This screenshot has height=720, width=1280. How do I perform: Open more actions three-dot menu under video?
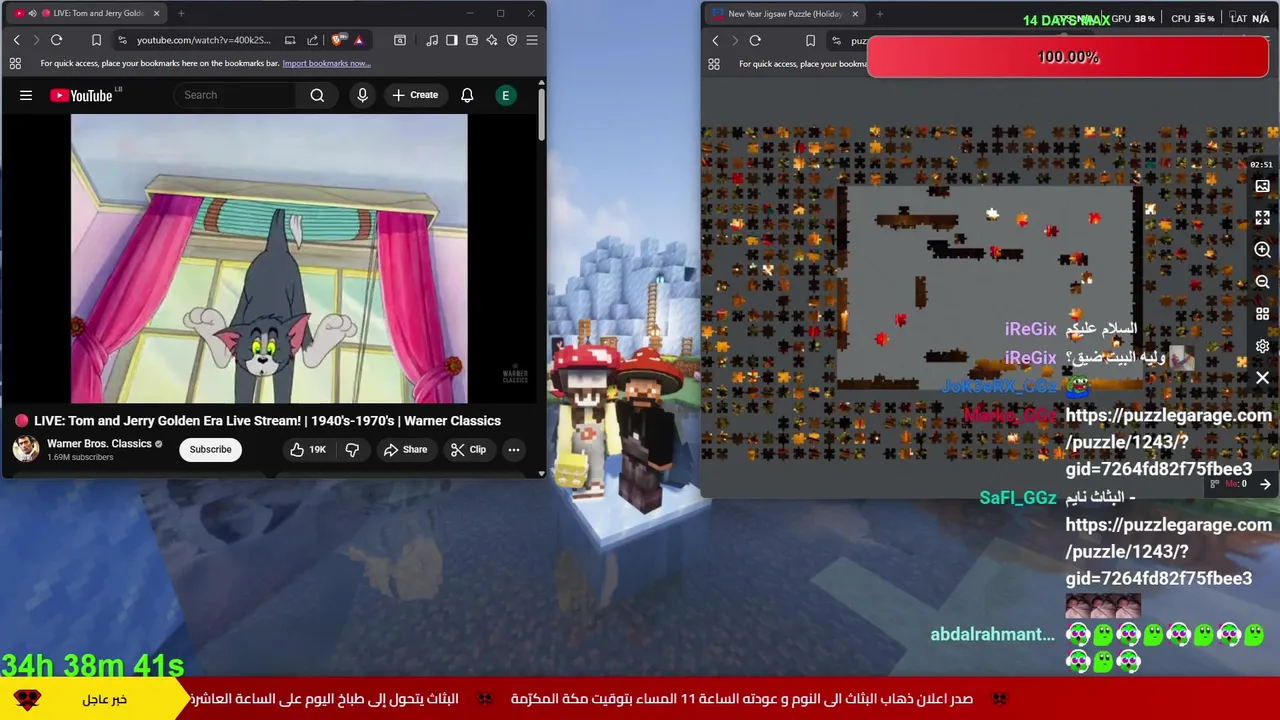[x=513, y=450]
